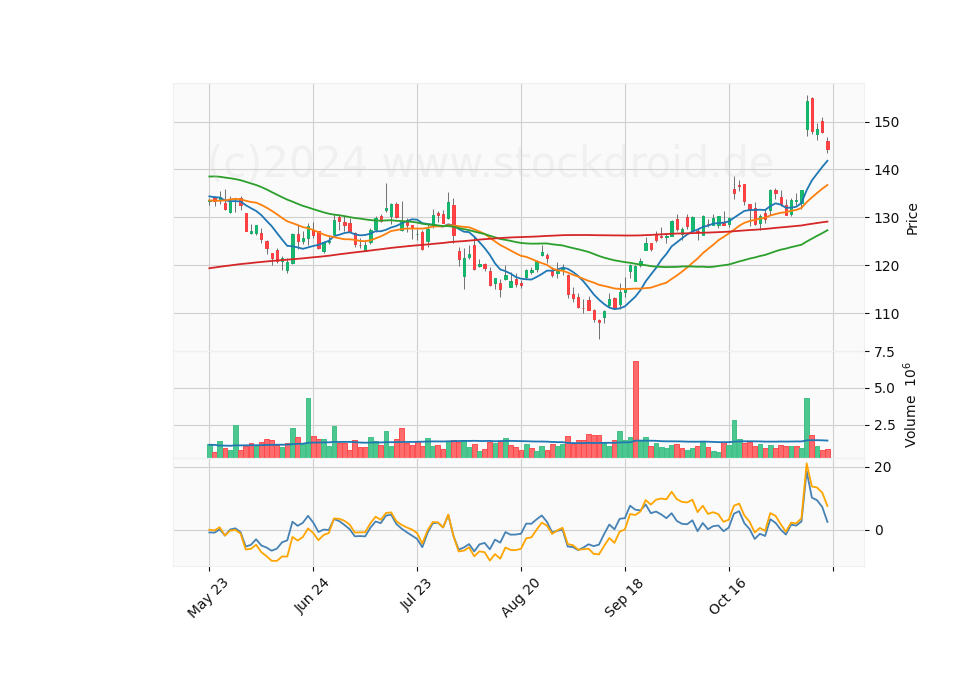Viewport: 960px width, 690px height.
Task: Click the 5.0 volume tick label
Action: (x=884, y=388)
